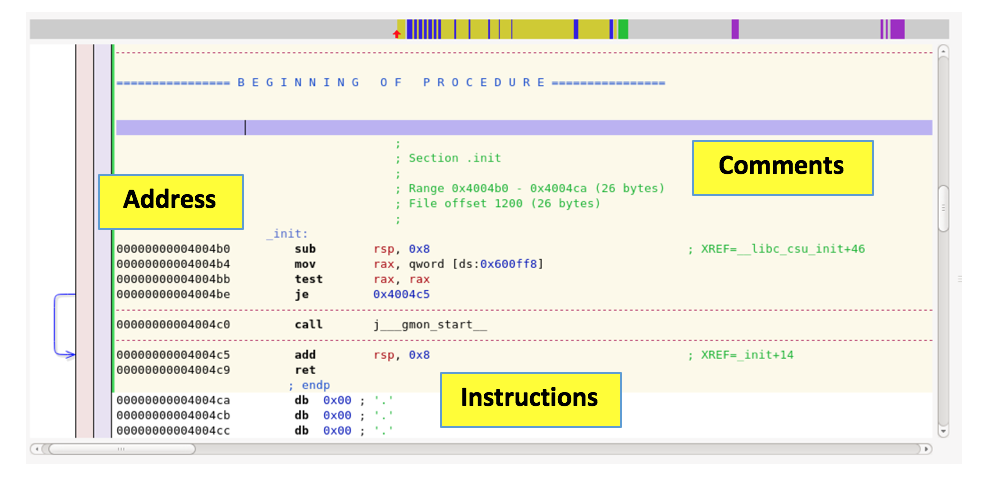Select the Range 0x4004b0 - 0x4004ca comment
The height and width of the screenshot is (484, 982).
(x=530, y=188)
